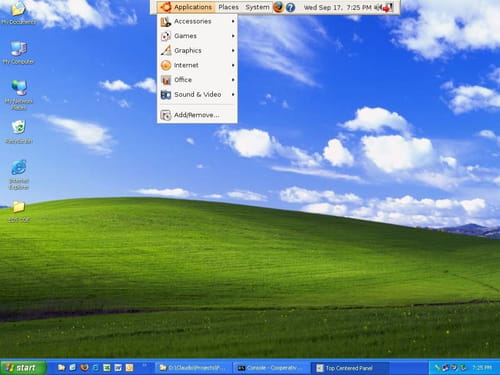Click the arrow next to Accessories
Screen dimensions: 500x375
(x=233, y=21)
